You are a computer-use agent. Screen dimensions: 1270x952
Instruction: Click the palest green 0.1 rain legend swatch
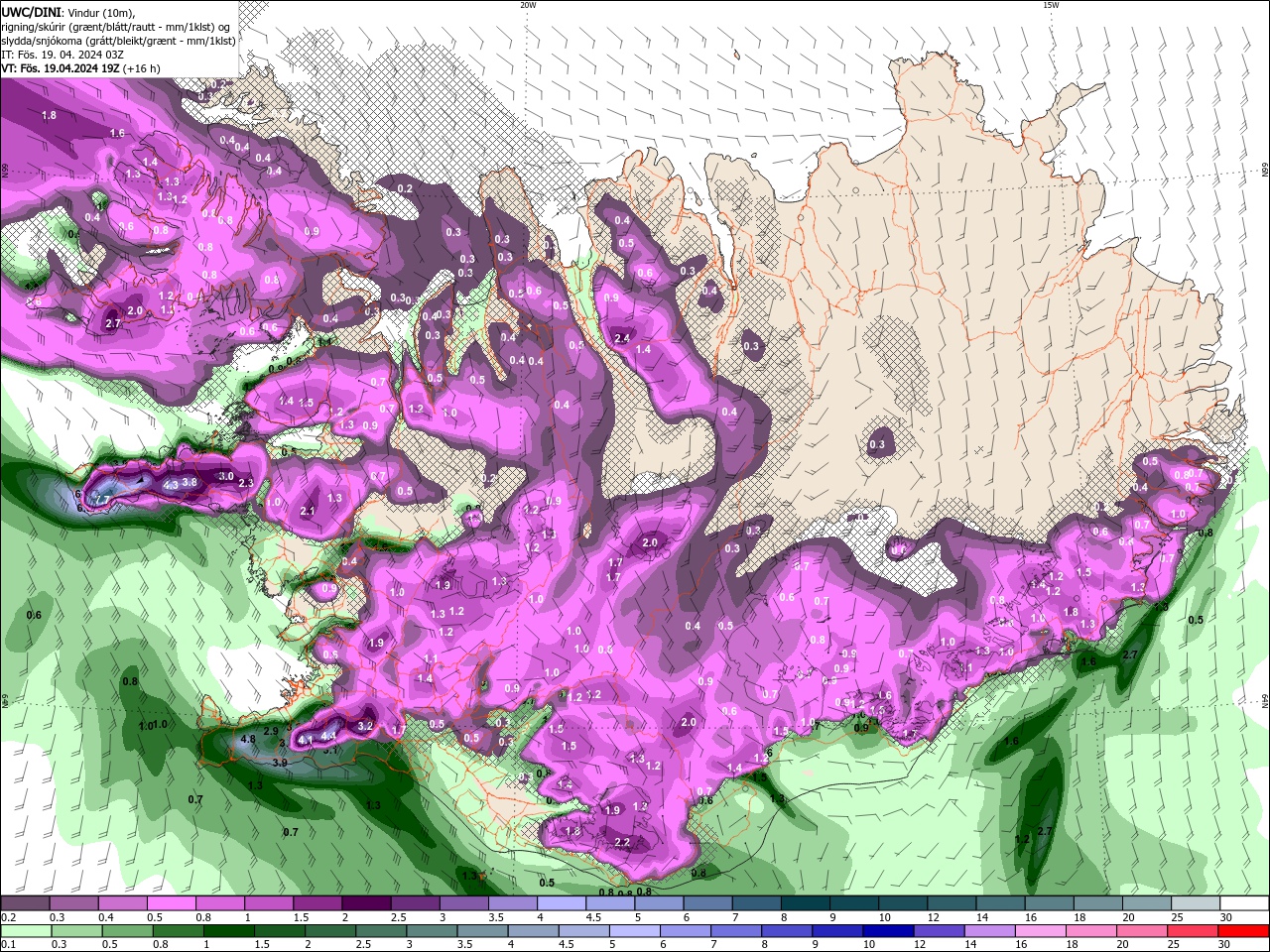[26, 931]
